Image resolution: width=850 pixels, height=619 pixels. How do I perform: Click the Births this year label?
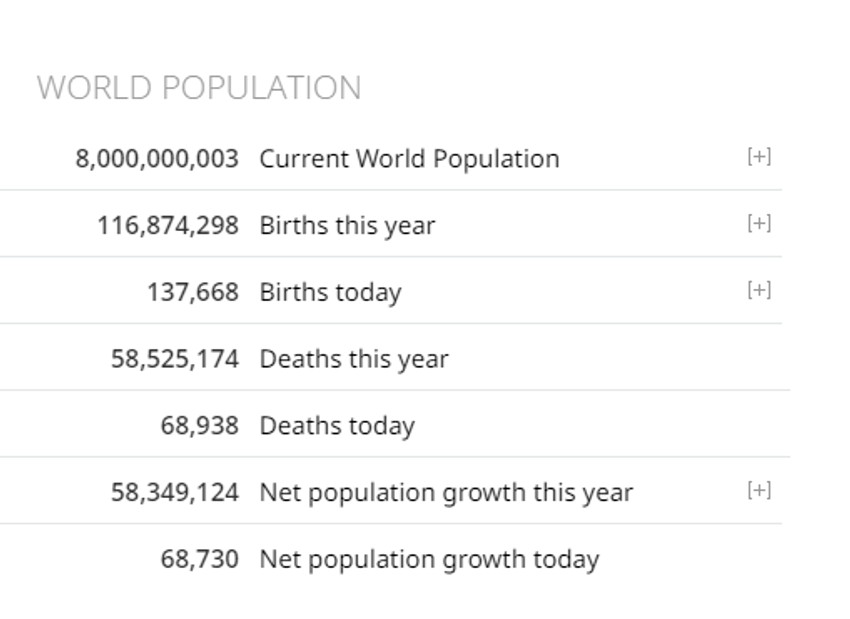[x=347, y=226]
